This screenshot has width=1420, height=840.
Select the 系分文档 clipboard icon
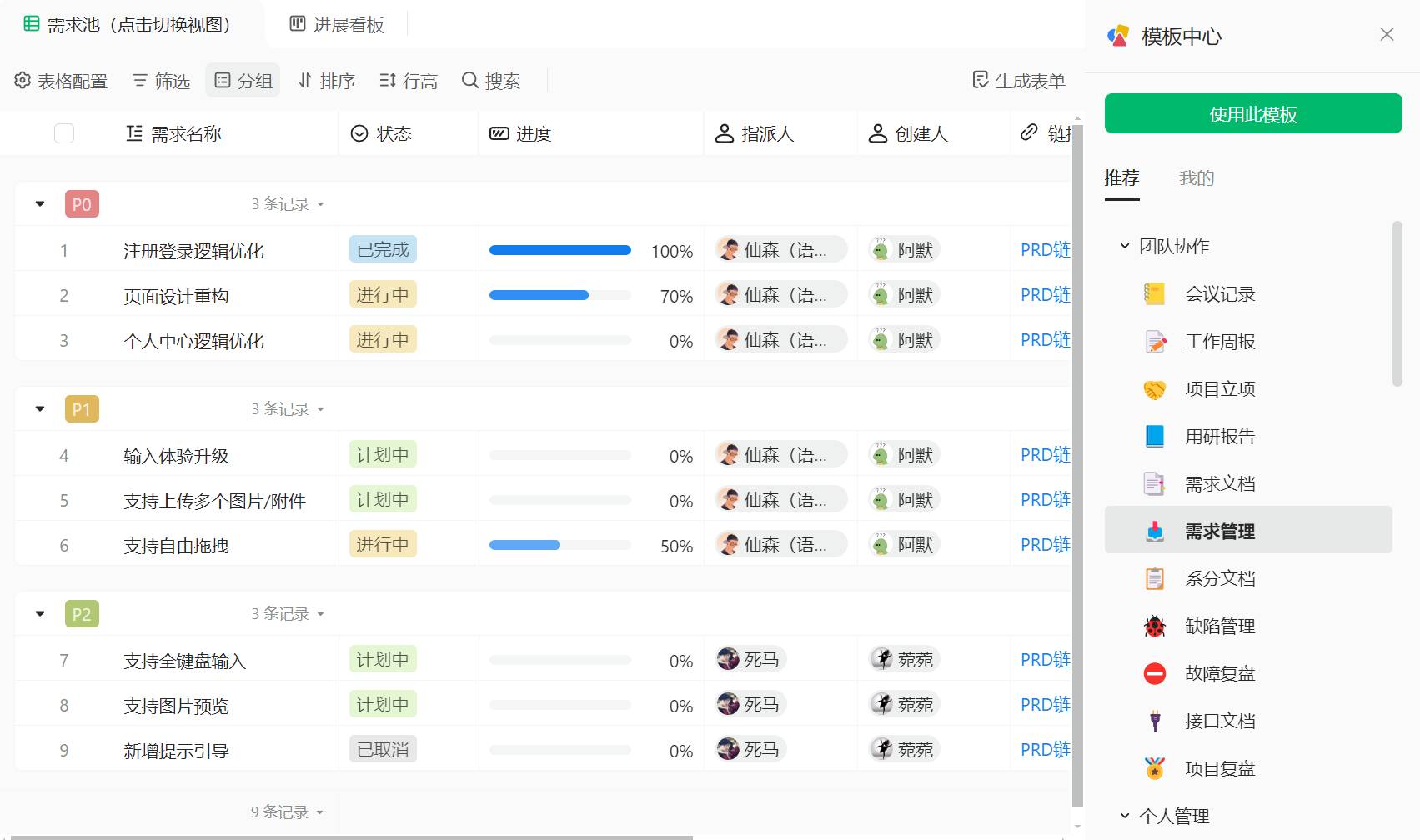click(1154, 578)
